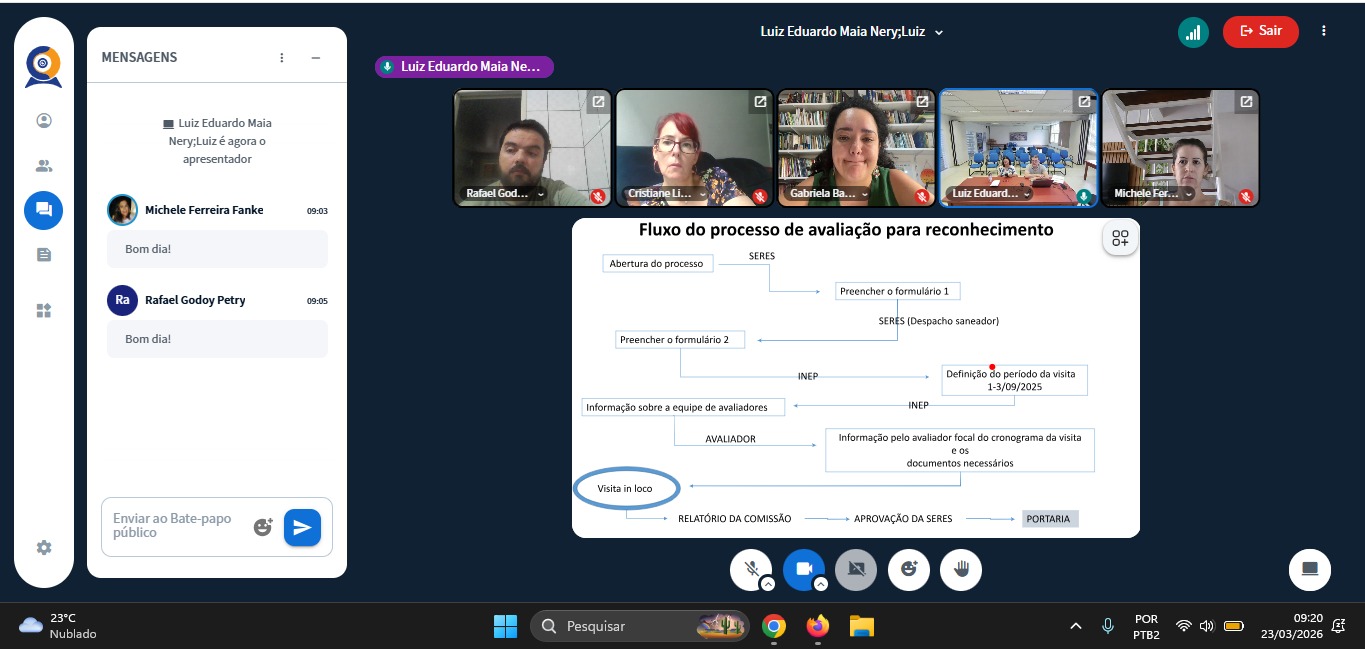Click the raise hand button
This screenshot has height=649, width=1365.
click(x=961, y=569)
